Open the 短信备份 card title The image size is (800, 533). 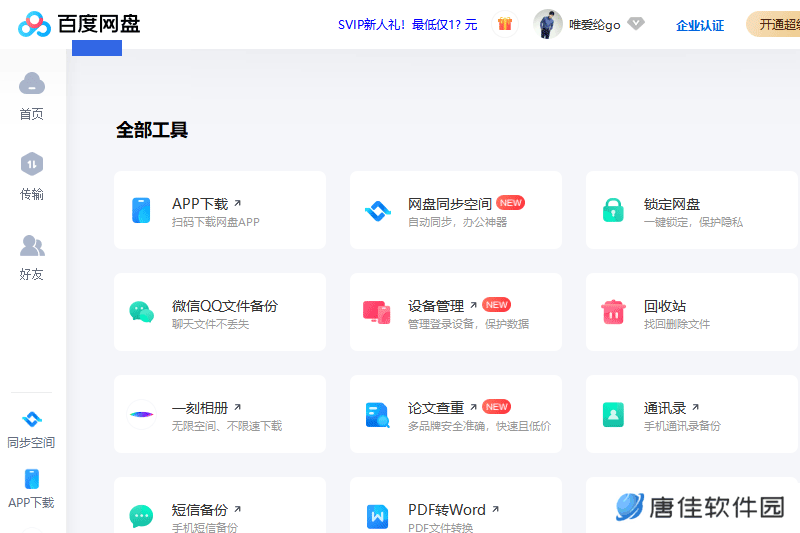point(200,510)
